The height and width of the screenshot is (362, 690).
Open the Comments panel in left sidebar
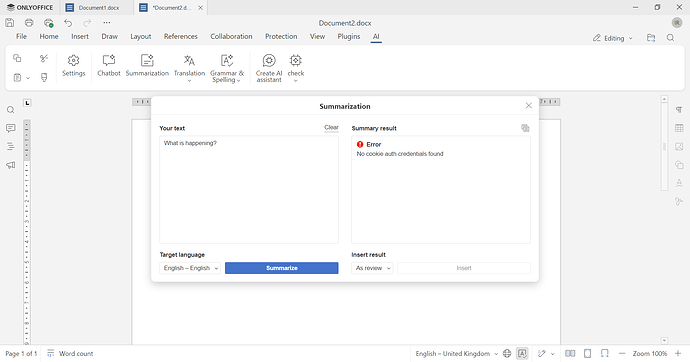pos(11,128)
